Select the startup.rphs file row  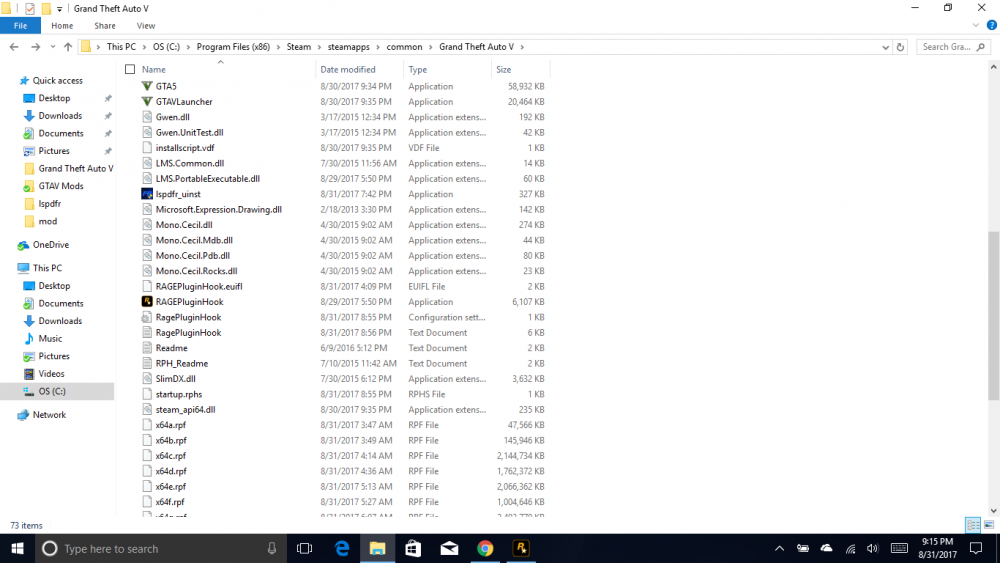344,394
